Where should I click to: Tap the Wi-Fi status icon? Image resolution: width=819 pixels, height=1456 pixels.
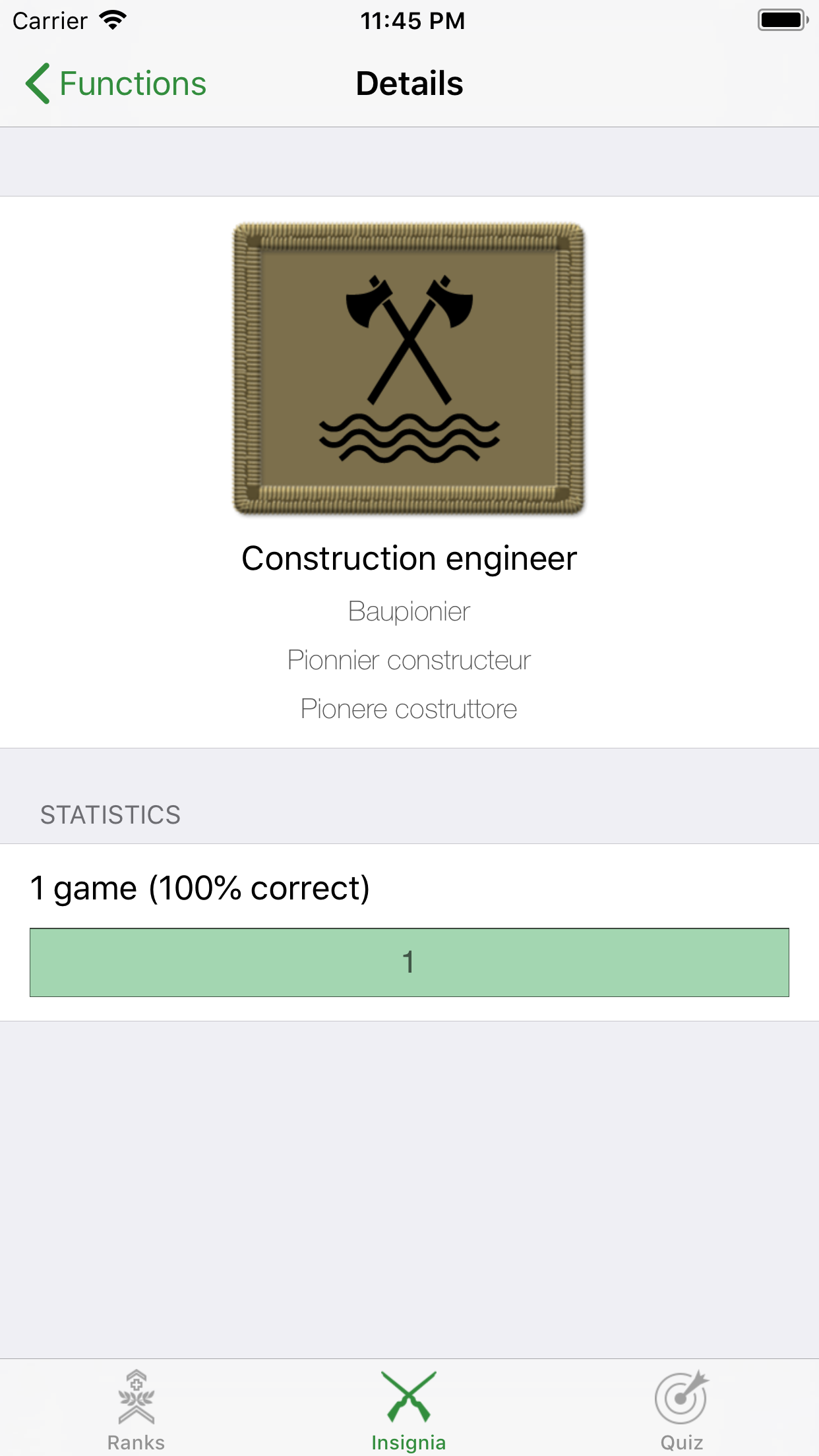[113, 20]
